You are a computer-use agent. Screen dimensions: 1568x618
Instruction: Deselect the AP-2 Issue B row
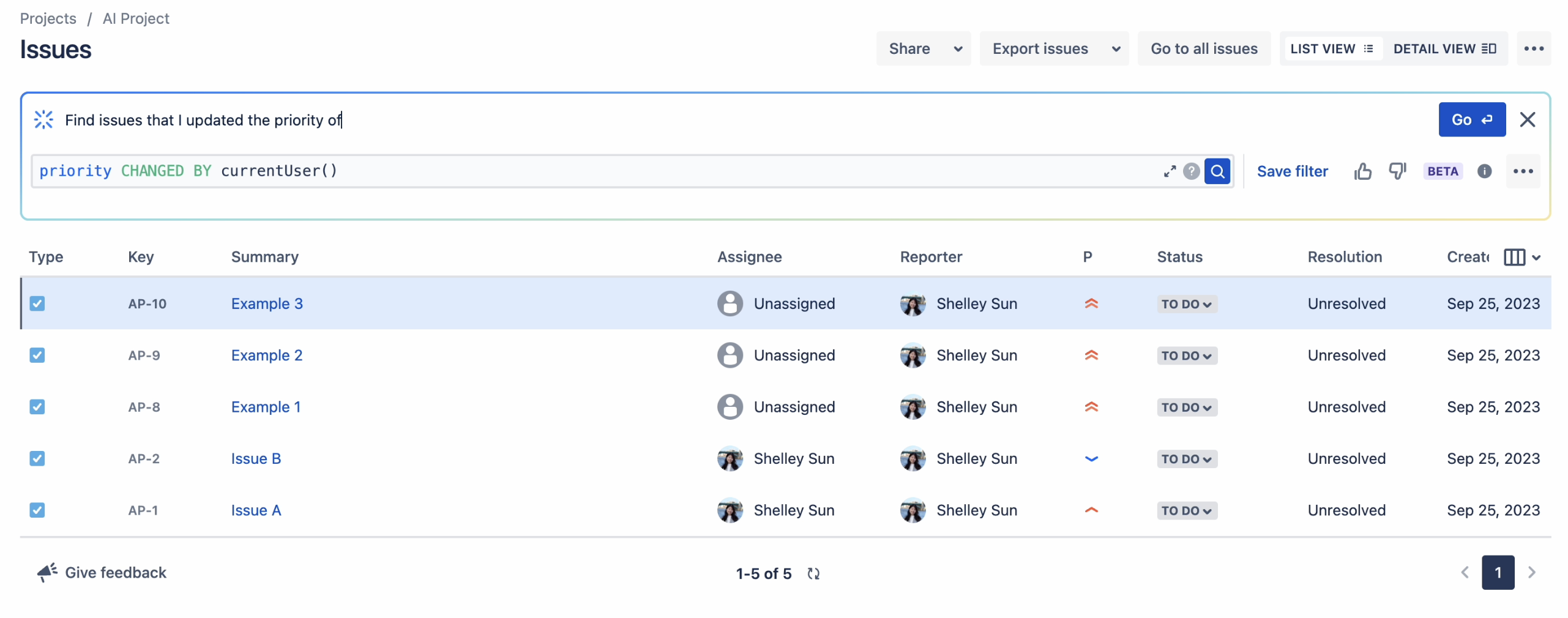(37, 458)
